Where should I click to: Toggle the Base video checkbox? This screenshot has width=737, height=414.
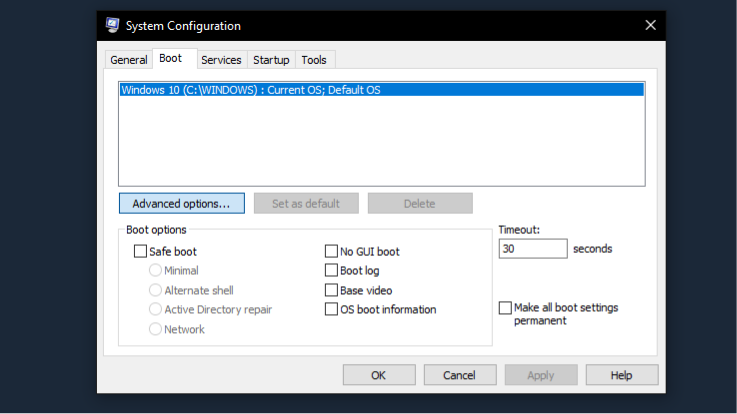point(331,290)
